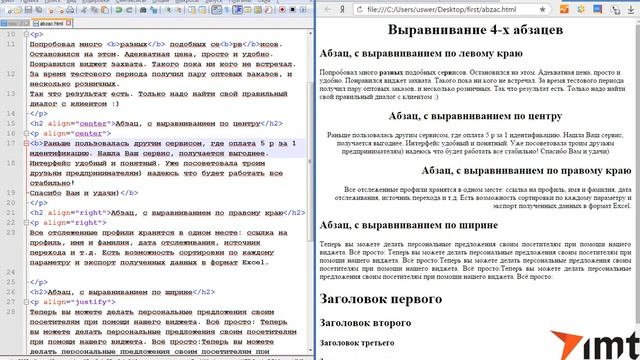
Task: Click the Save All icon
Action: [x=39, y=9]
